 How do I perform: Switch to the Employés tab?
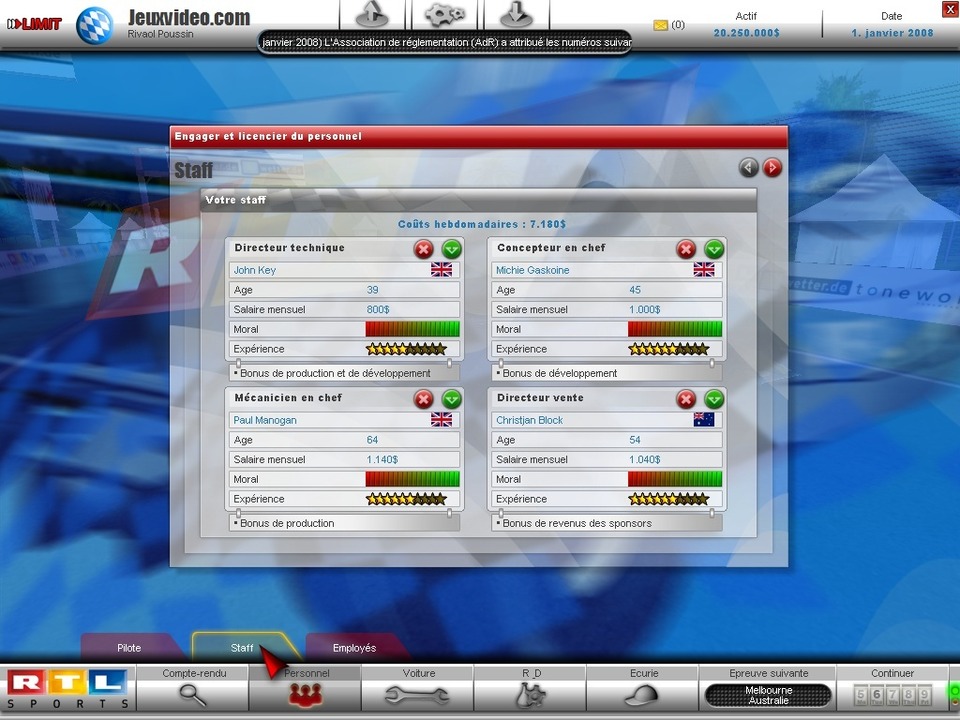click(354, 648)
